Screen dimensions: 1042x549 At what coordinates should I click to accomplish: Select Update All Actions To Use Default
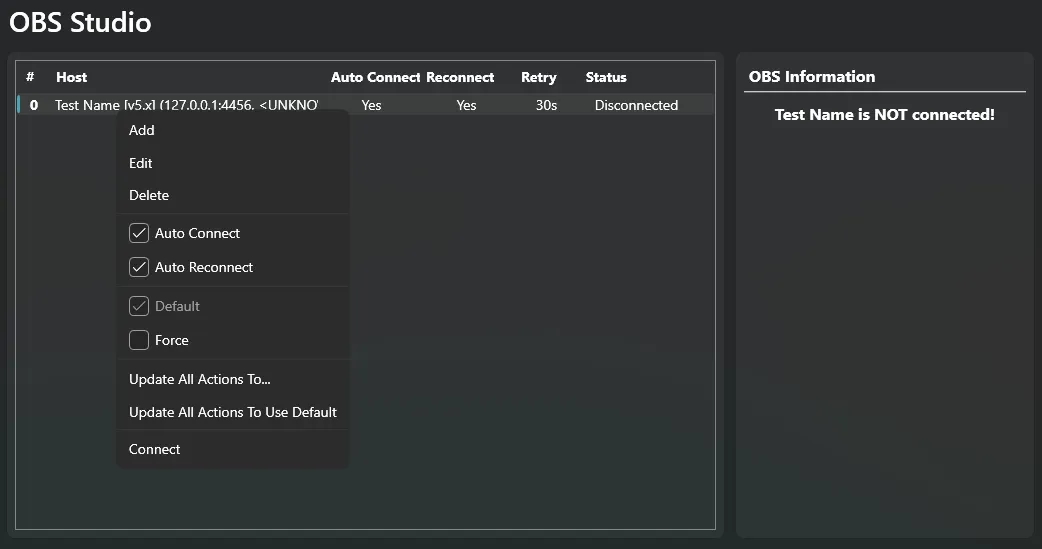[x=232, y=412]
